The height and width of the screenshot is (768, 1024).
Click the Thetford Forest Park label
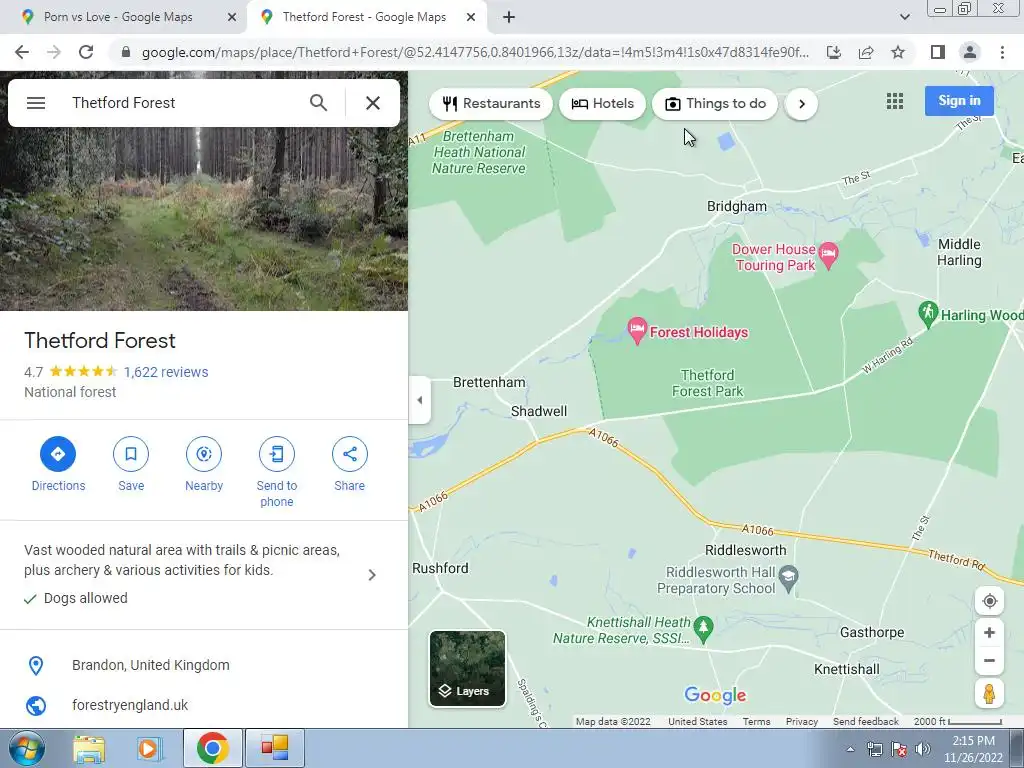click(707, 383)
